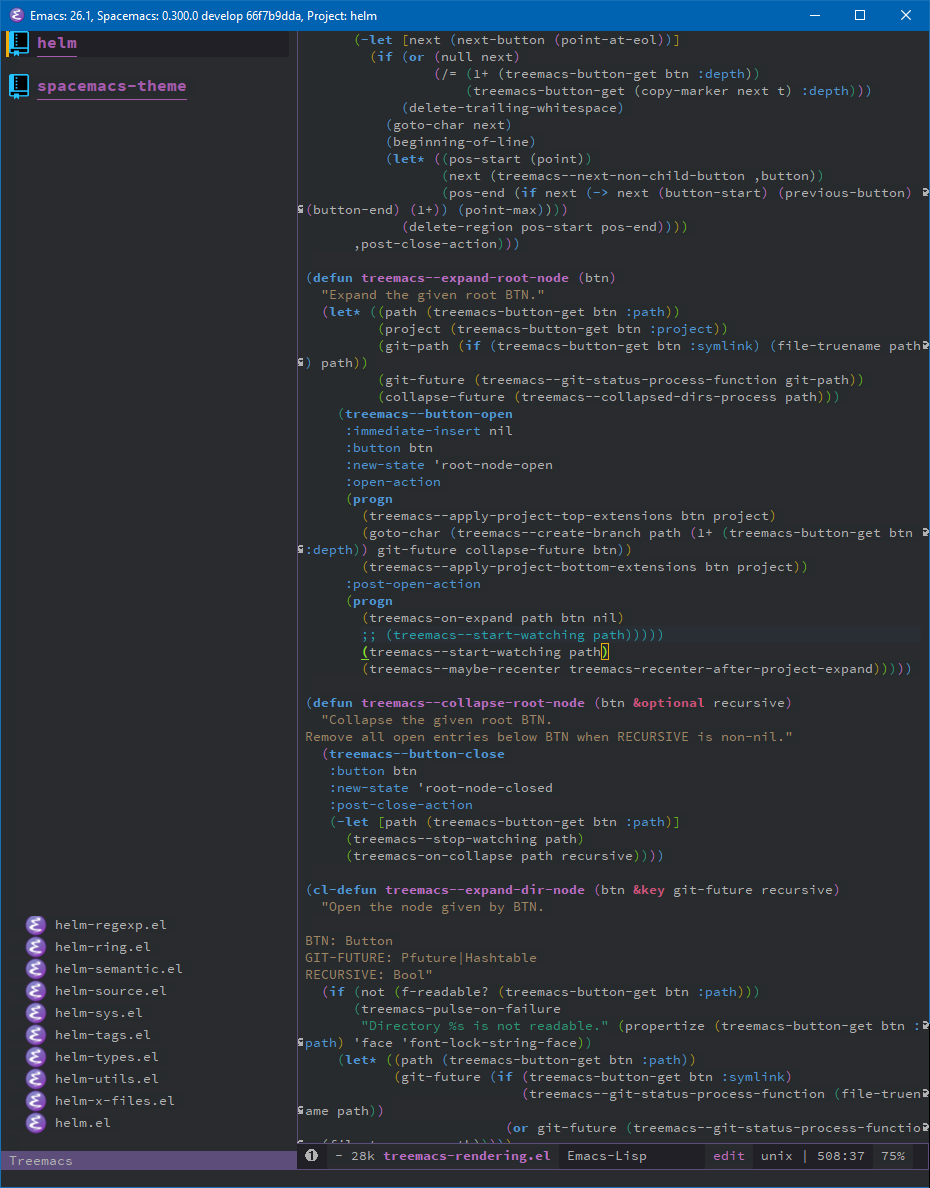Click the "Directory %s is not readable." string
This screenshot has width=930, height=1188.
pyautogui.click(x=485, y=1027)
